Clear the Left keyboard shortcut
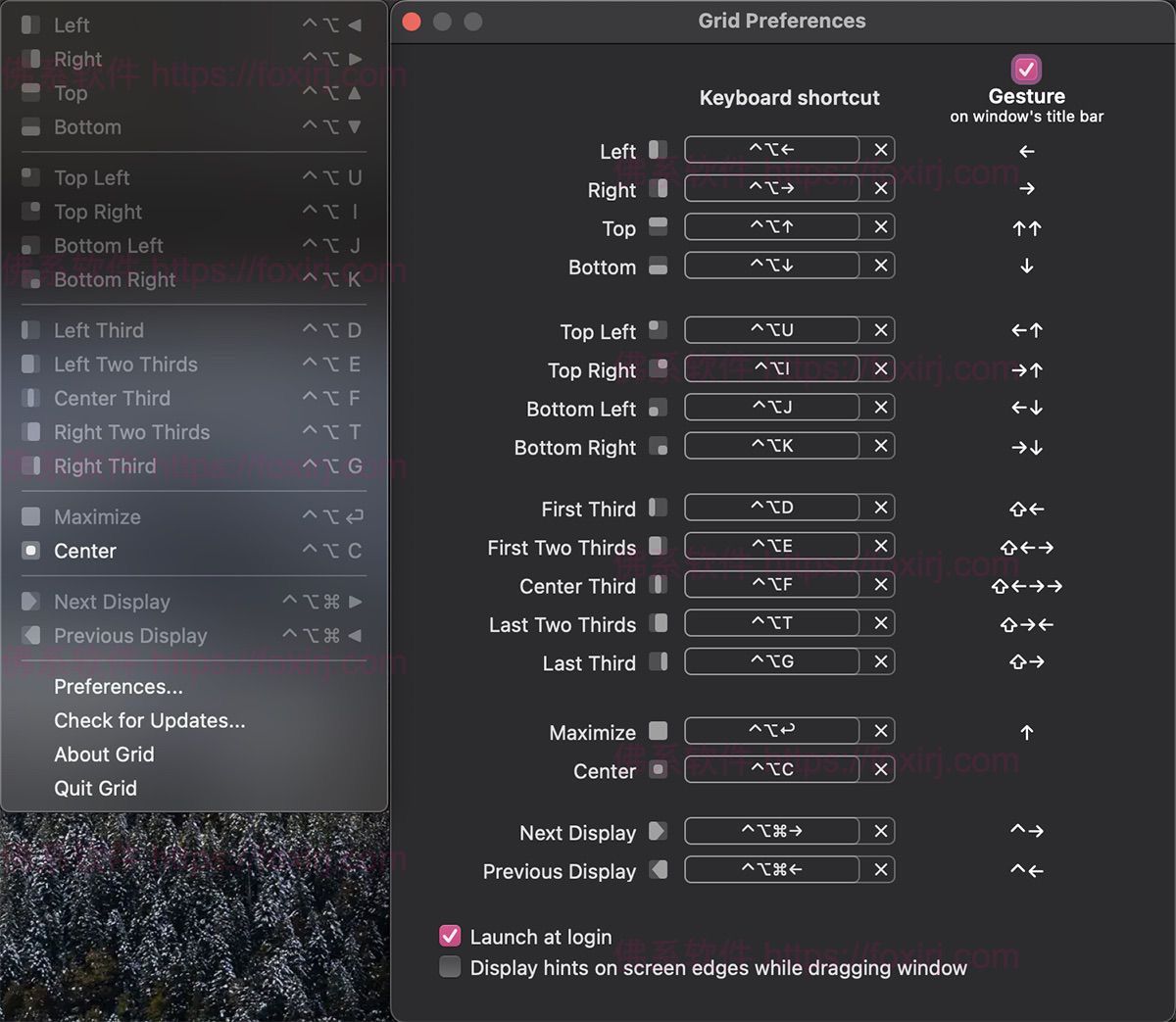This screenshot has width=1176, height=1022. 880,150
